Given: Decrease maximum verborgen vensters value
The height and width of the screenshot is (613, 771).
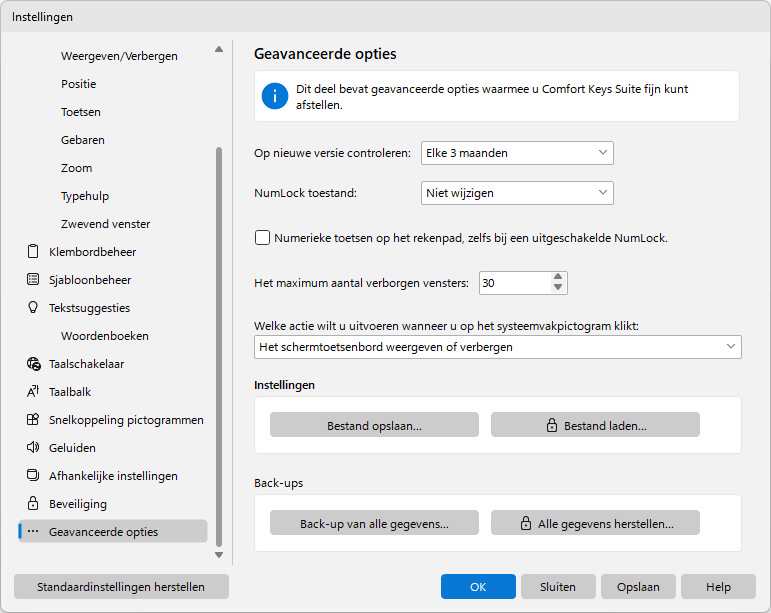Looking at the screenshot, I should tap(558, 288).
